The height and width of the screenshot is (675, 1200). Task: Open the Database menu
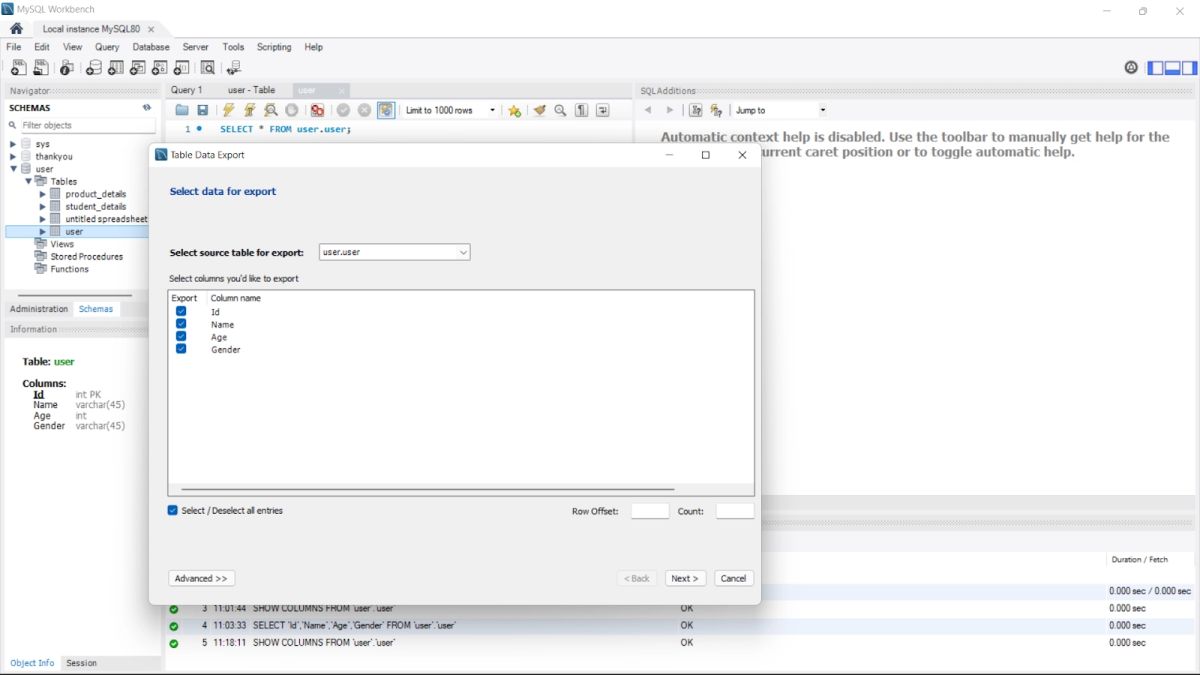(x=151, y=47)
